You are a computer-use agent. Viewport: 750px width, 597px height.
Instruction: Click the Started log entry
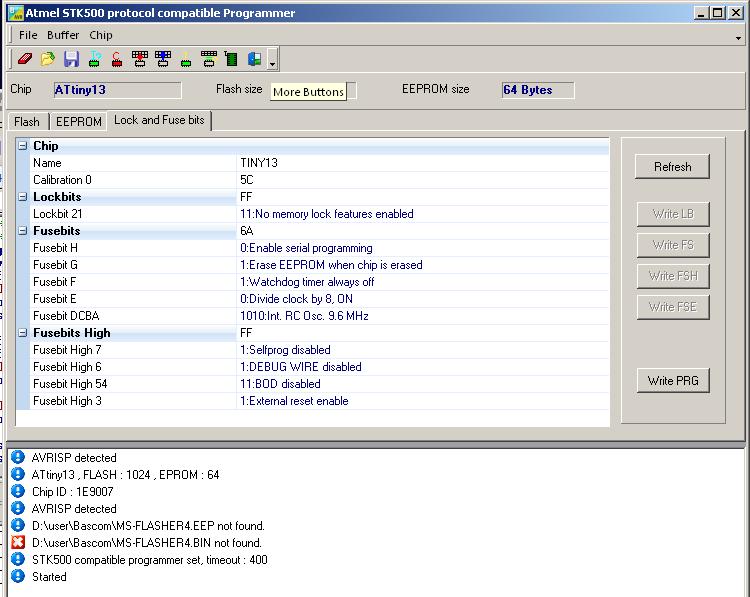coord(49,576)
